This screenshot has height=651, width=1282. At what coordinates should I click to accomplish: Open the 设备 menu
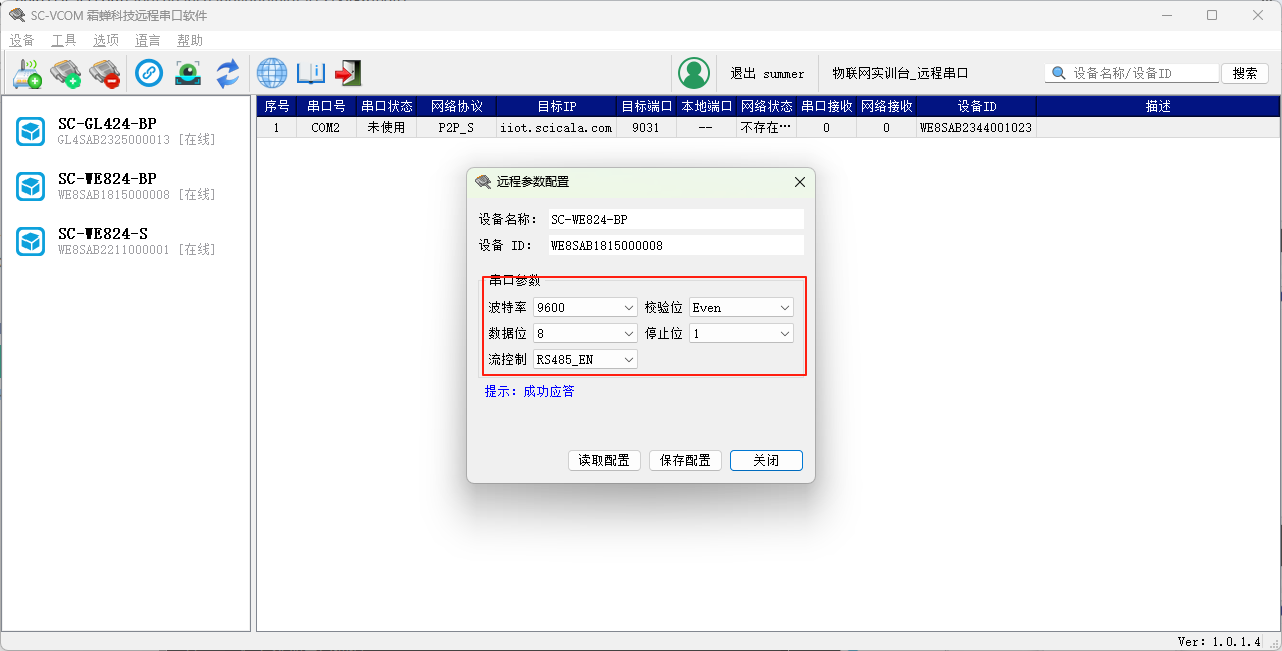[x=22, y=41]
